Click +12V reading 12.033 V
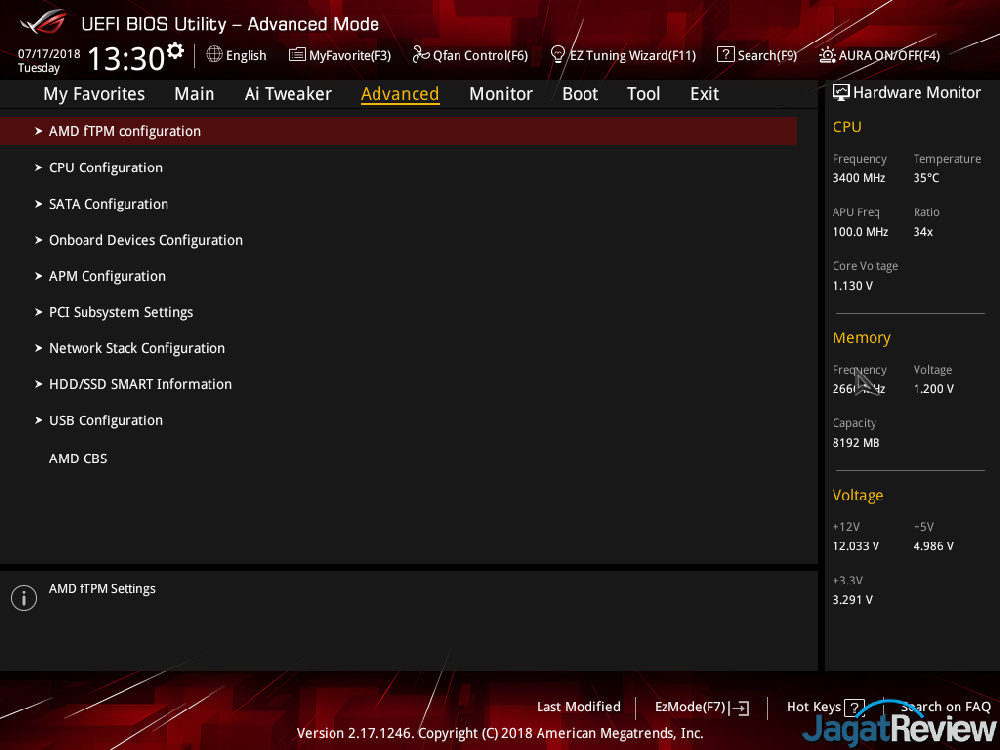The height and width of the screenshot is (750, 1000). (856, 546)
